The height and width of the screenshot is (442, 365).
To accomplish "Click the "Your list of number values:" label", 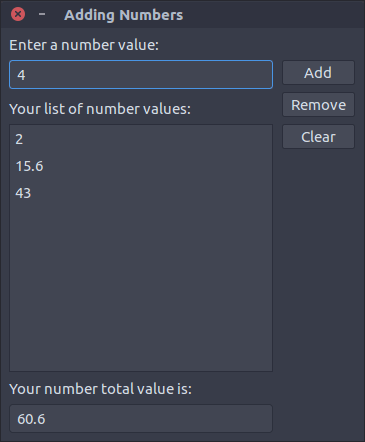I will pos(100,109).
